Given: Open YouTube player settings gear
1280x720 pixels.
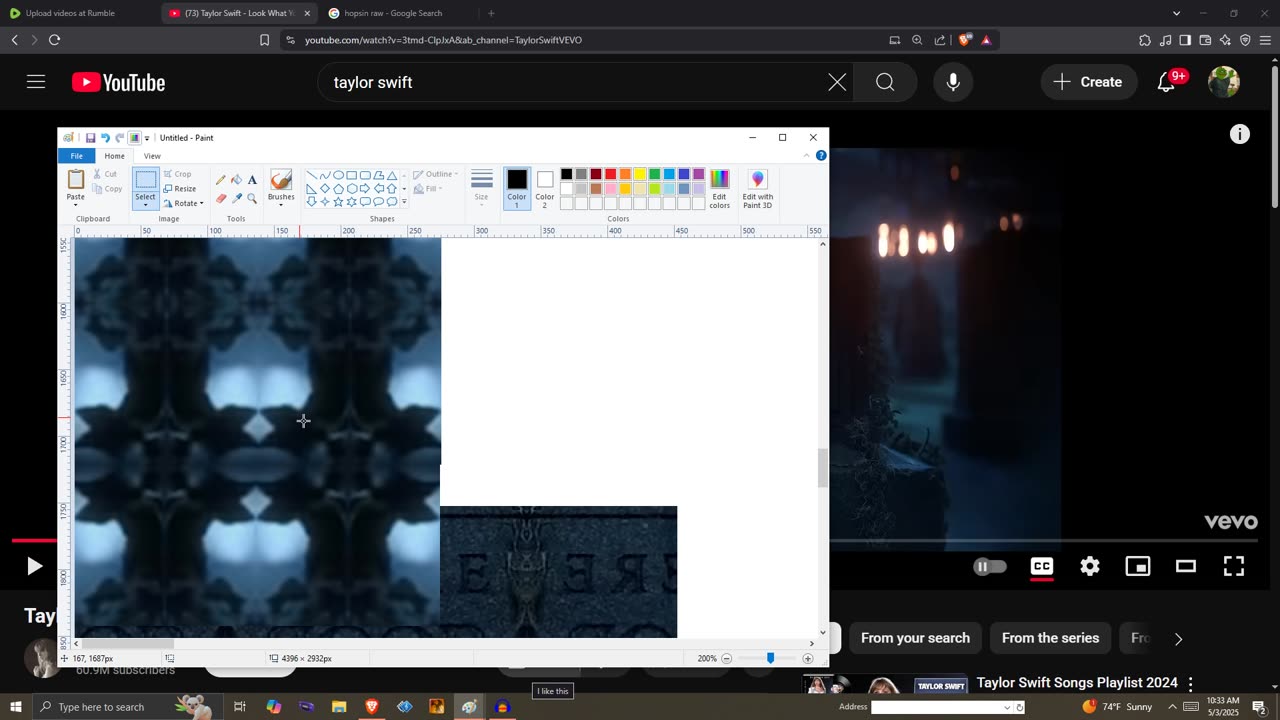Looking at the screenshot, I should pyautogui.click(x=1090, y=566).
